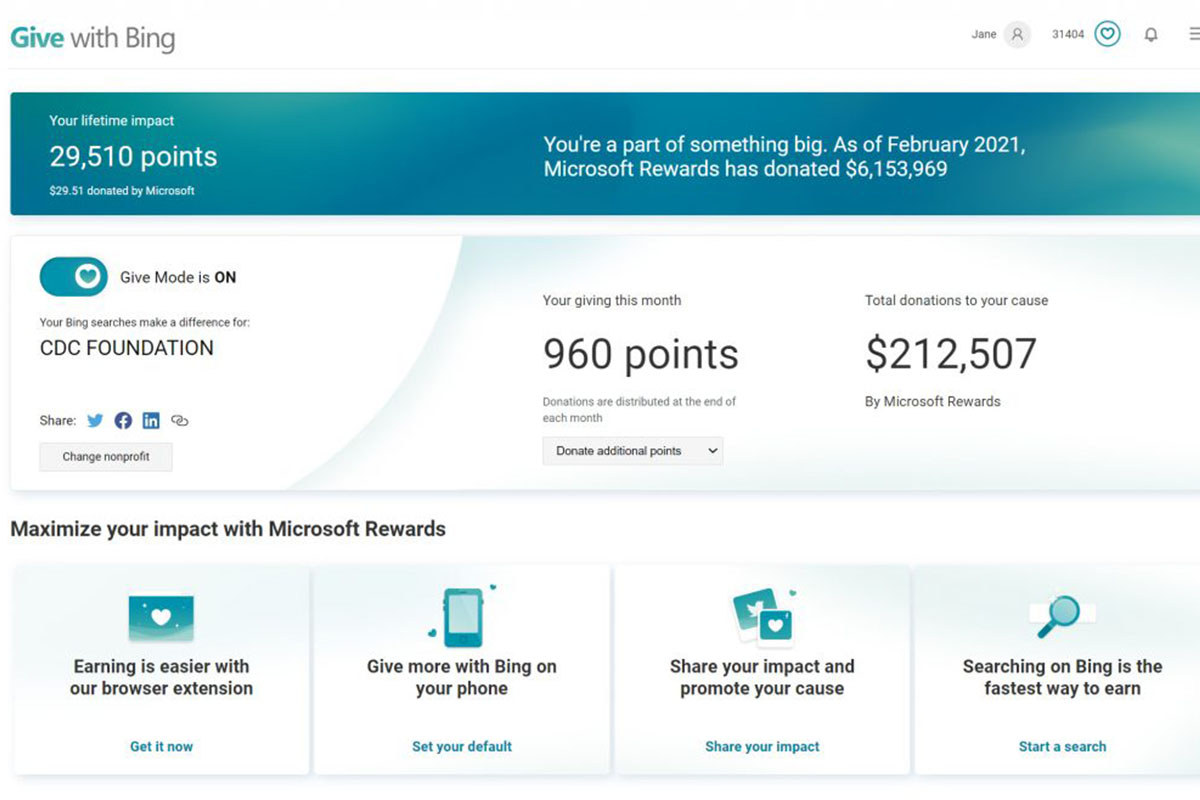Click the phone illustration icon
Image resolution: width=1200 pixels, height=800 pixels.
(462, 616)
